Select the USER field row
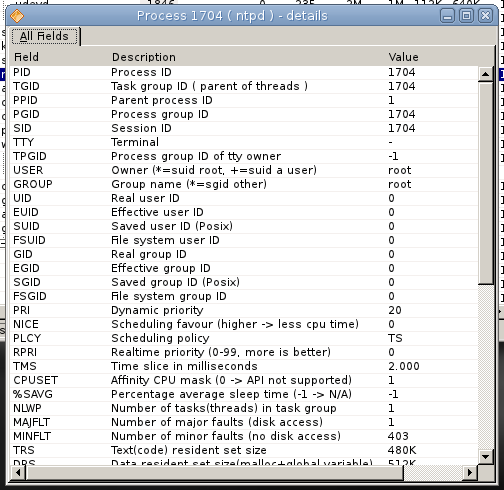The width and height of the screenshot is (504, 490). (244, 170)
